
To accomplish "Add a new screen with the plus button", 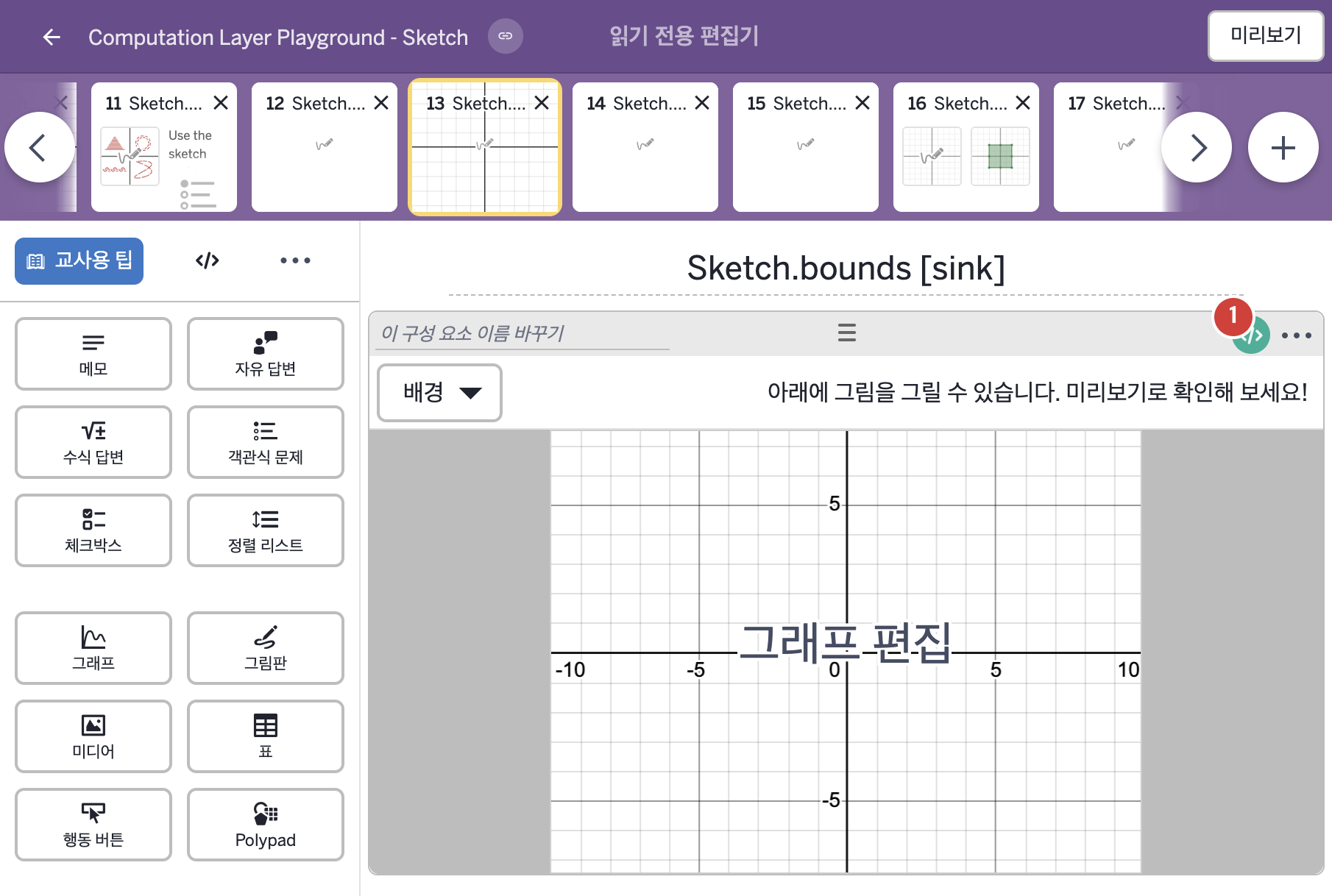I will (1283, 147).
